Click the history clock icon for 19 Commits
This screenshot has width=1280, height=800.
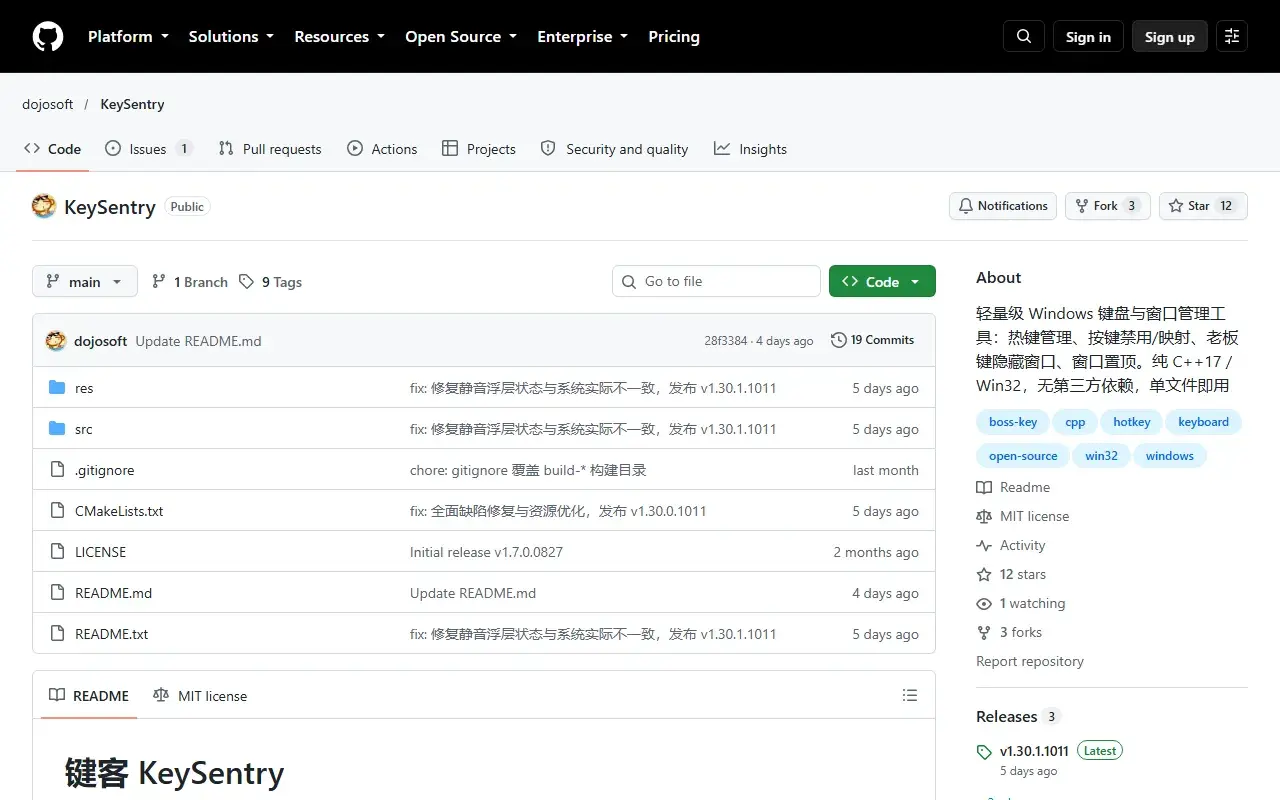pyautogui.click(x=839, y=340)
